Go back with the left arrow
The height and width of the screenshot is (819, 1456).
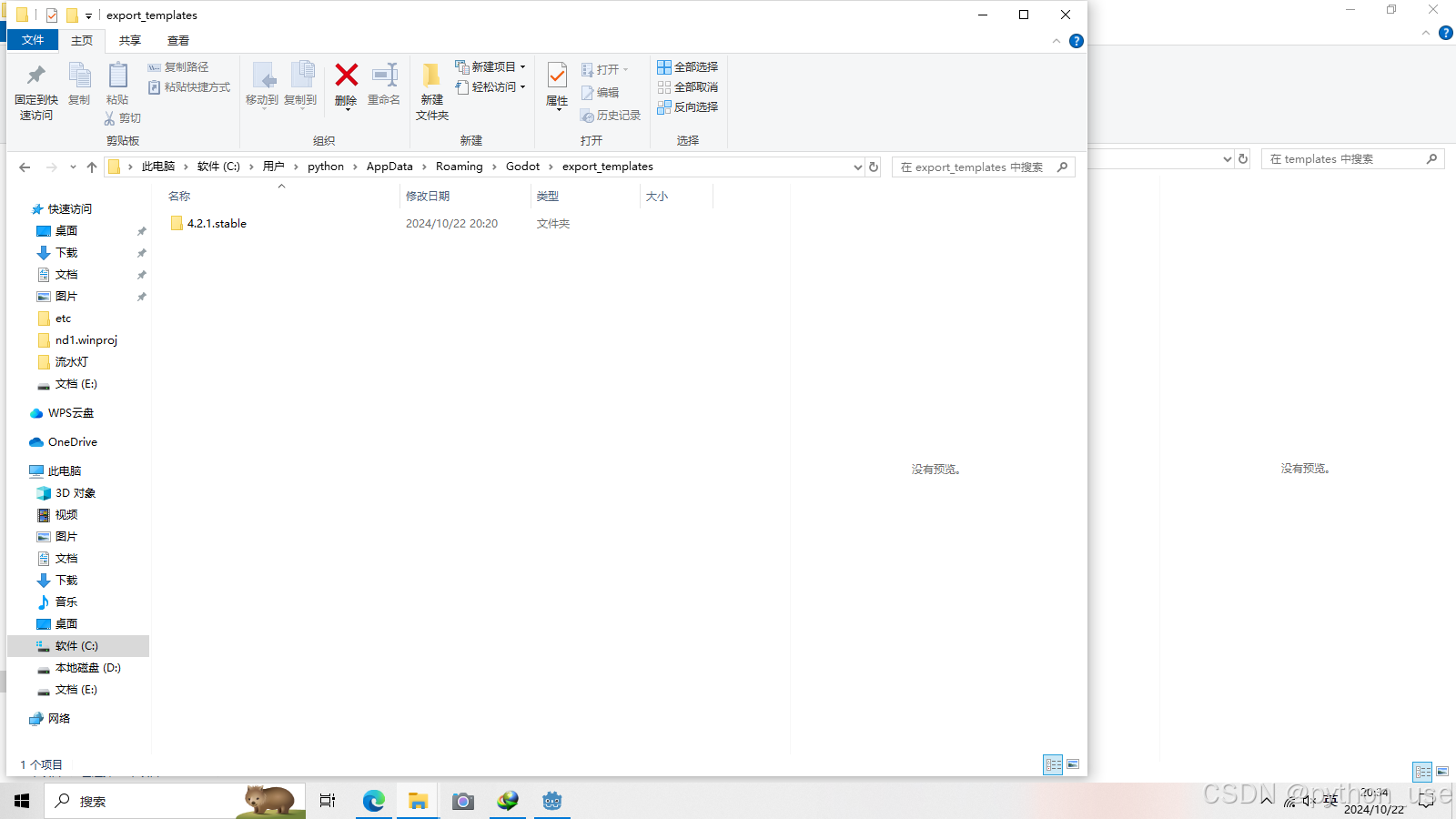[x=25, y=167]
